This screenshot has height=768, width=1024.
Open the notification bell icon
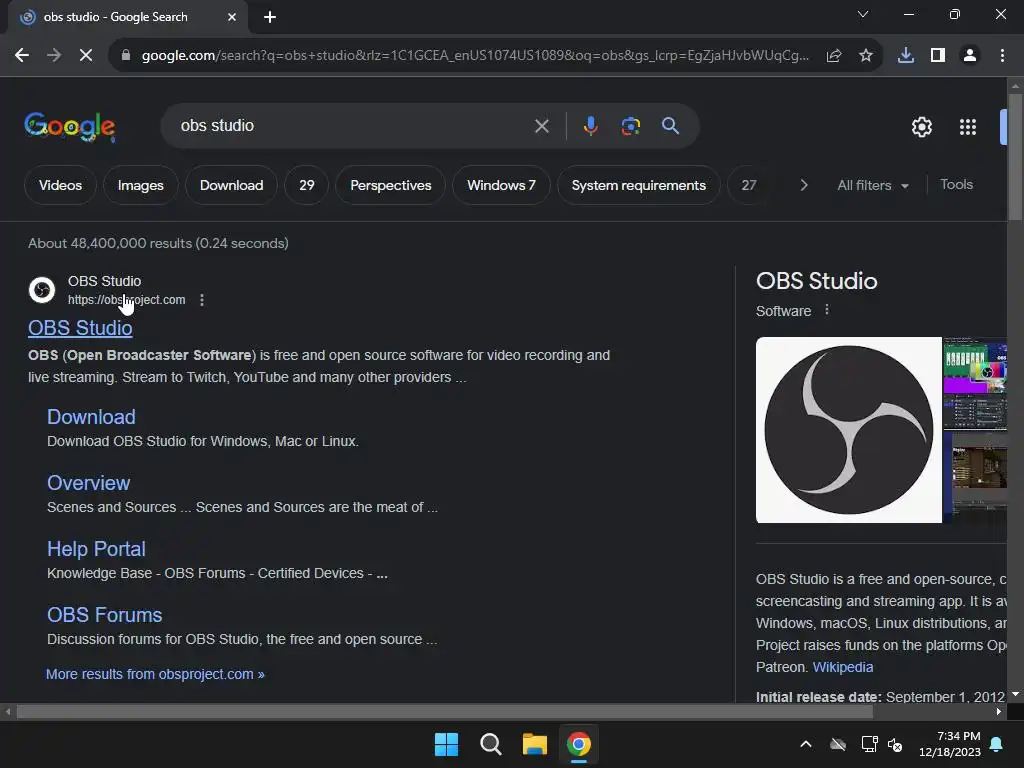click(997, 744)
